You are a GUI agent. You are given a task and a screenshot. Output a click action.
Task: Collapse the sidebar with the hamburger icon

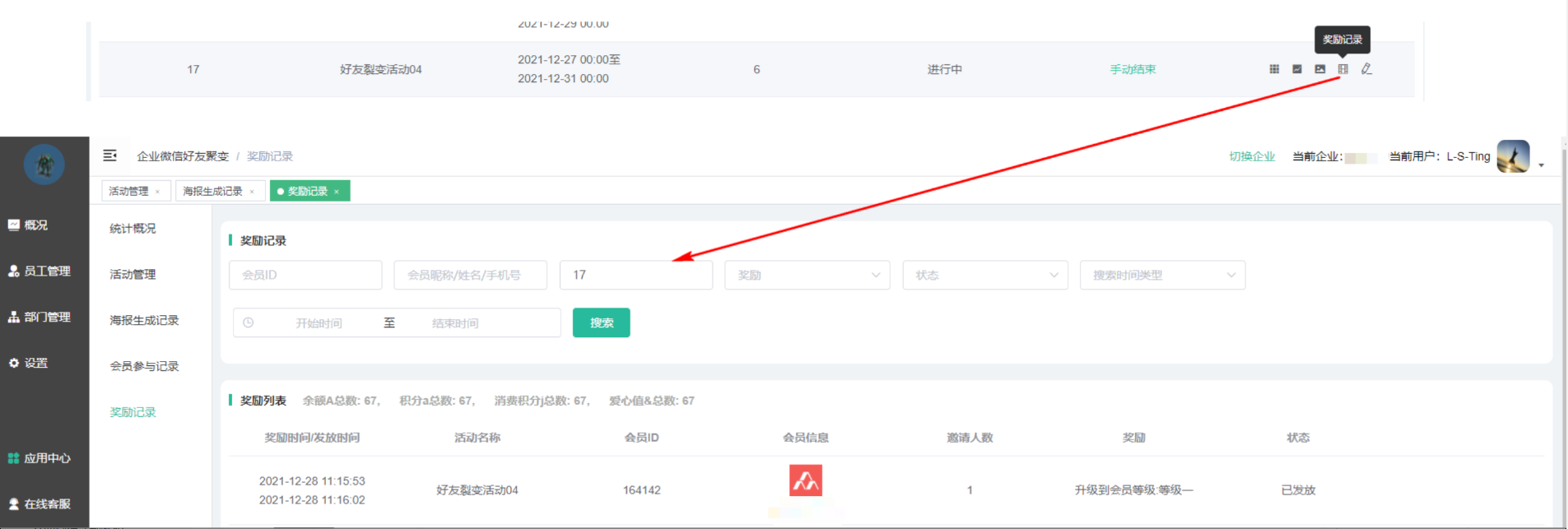pyautogui.click(x=109, y=155)
